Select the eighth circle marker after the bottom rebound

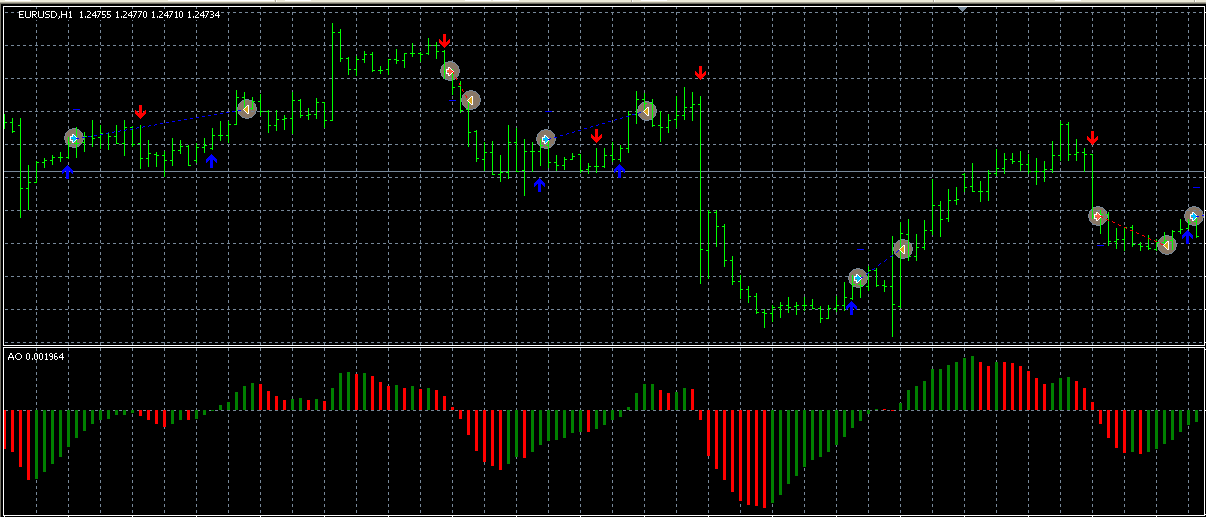click(902, 248)
